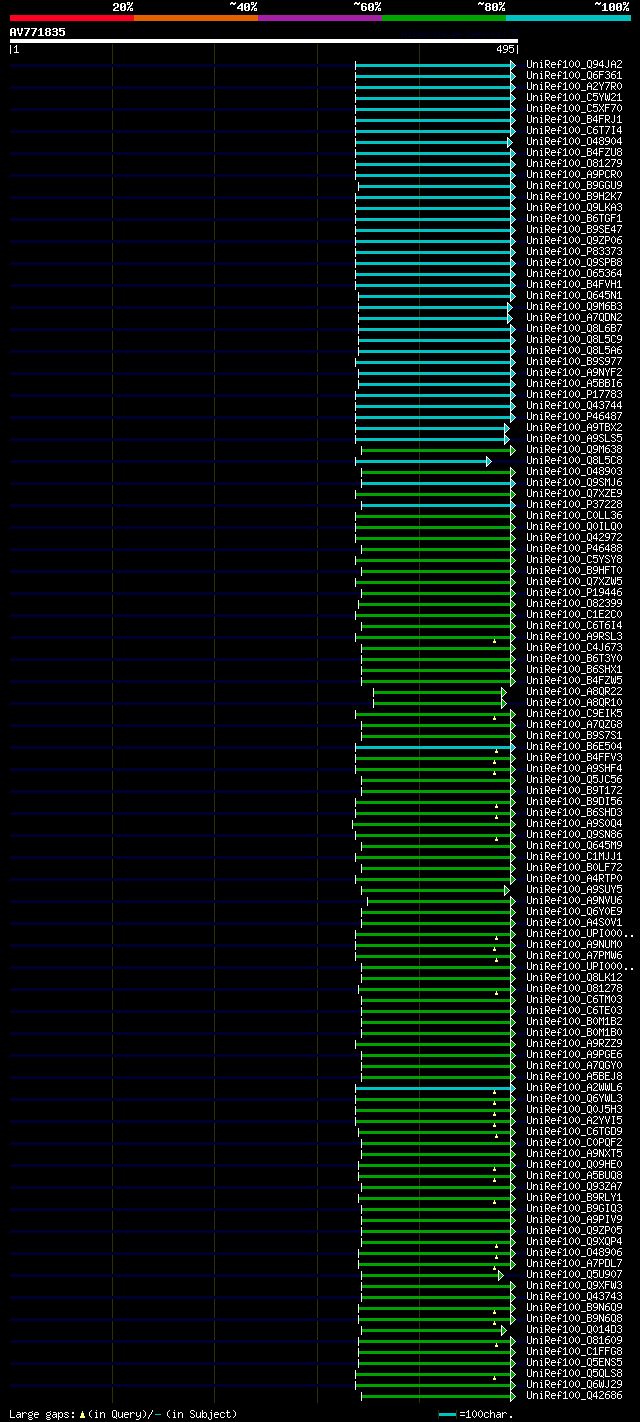Click the cyan ~100% identity legend segment
This screenshot has width=640, height=1422.
click(x=568, y=18)
